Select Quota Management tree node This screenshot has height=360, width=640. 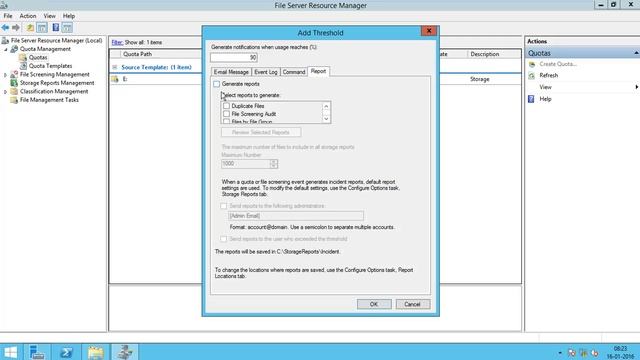click(45, 49)
